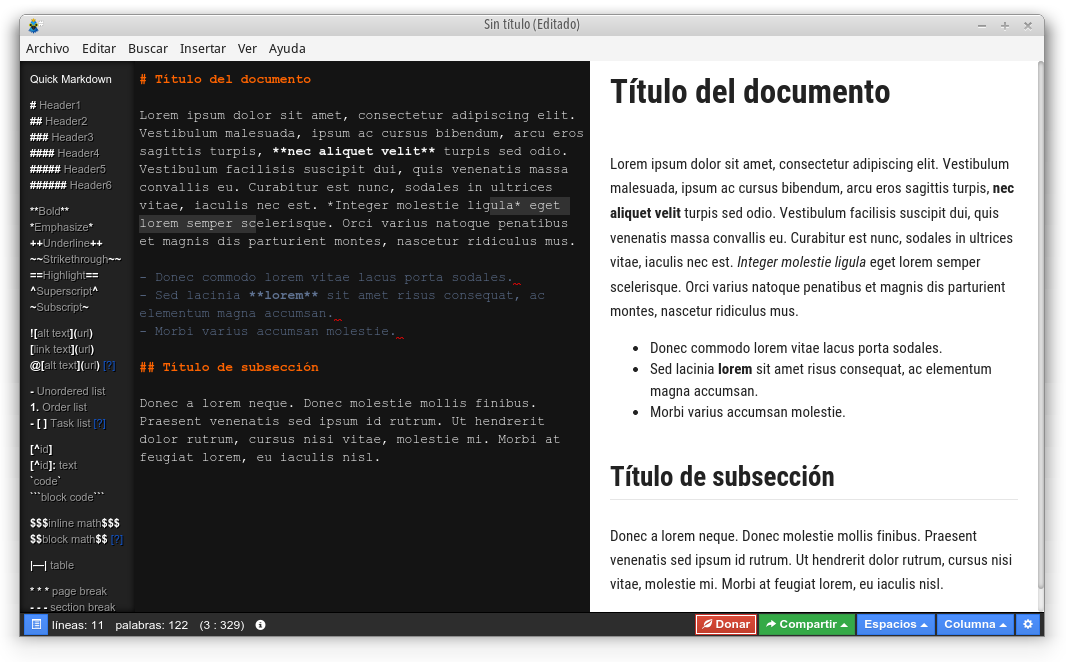Screen dimensions: 1071x662
Task: Insert $$block math$$ syntax
Action: 68,540
